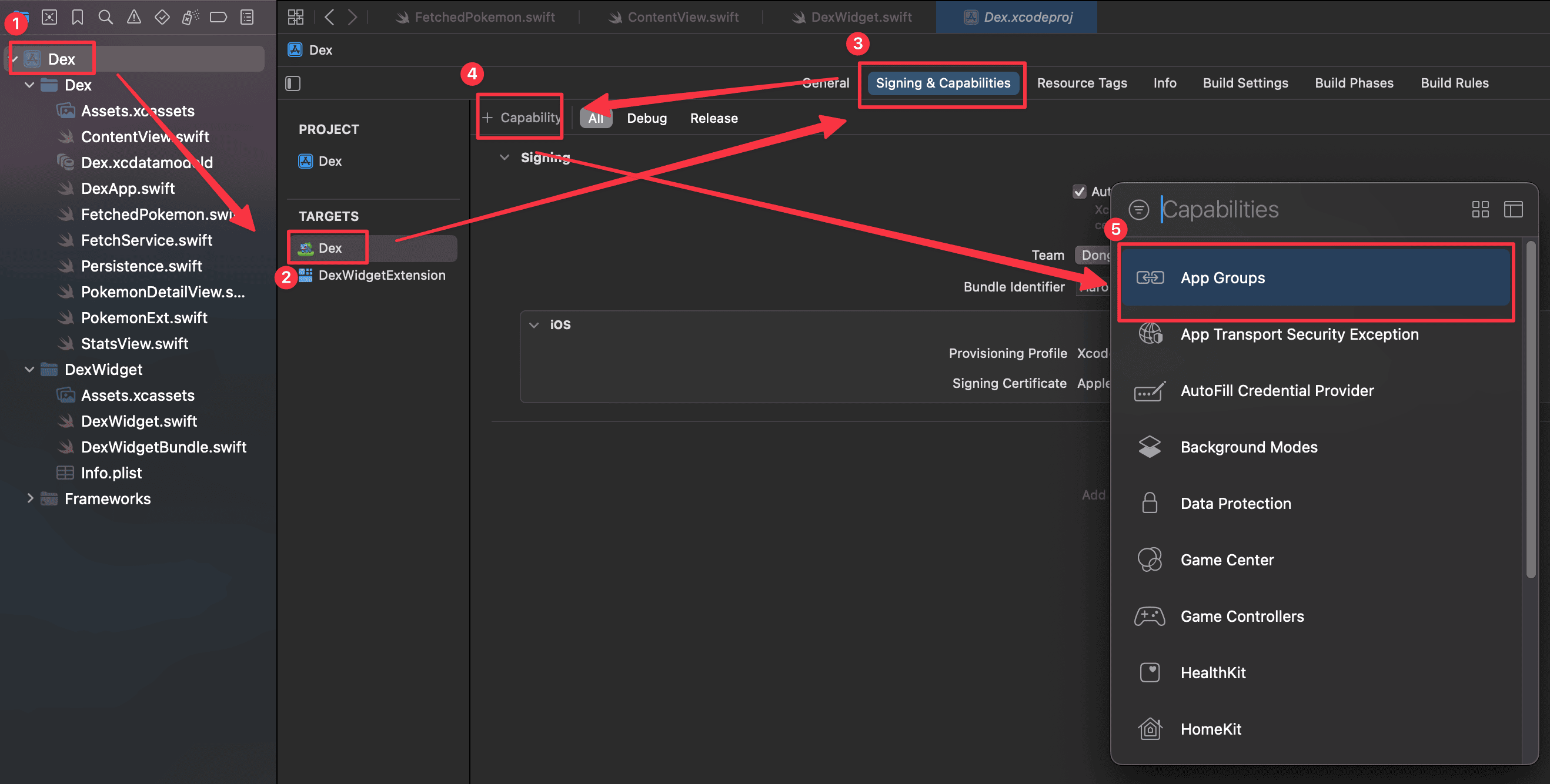Click the Capabilities popup scrollbar

(1530, 409)
